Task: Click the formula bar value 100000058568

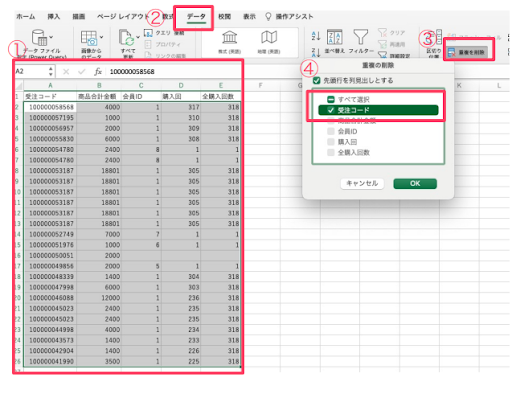Action: [x=132, y=72]
